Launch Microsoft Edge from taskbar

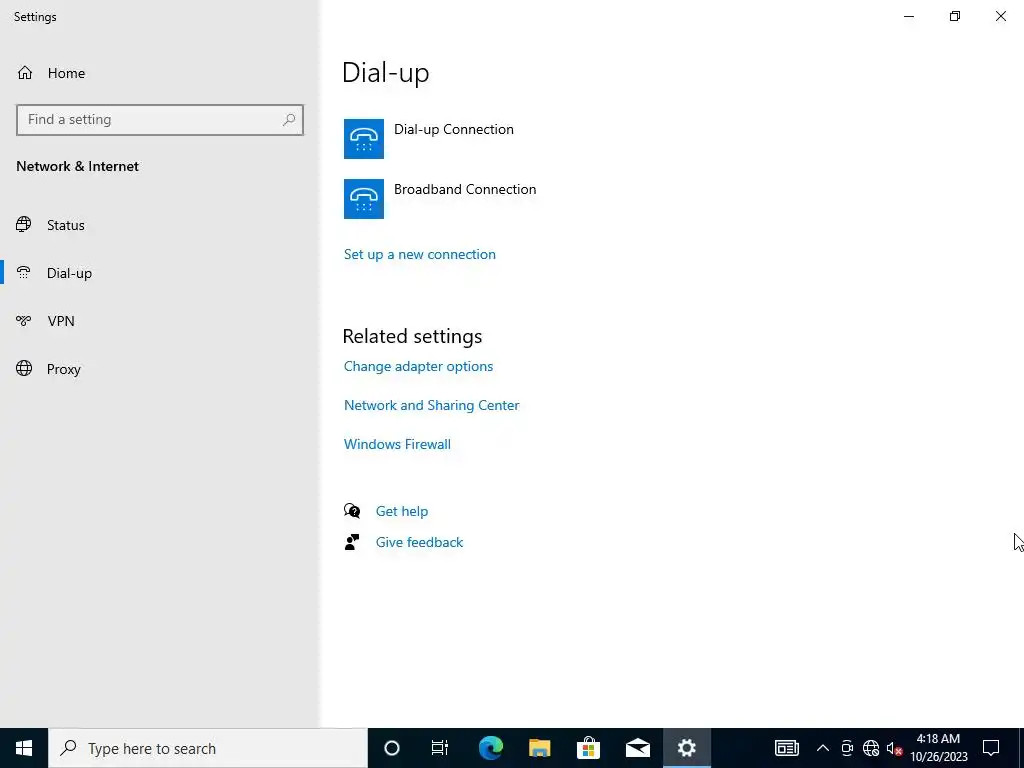(490, 748)
